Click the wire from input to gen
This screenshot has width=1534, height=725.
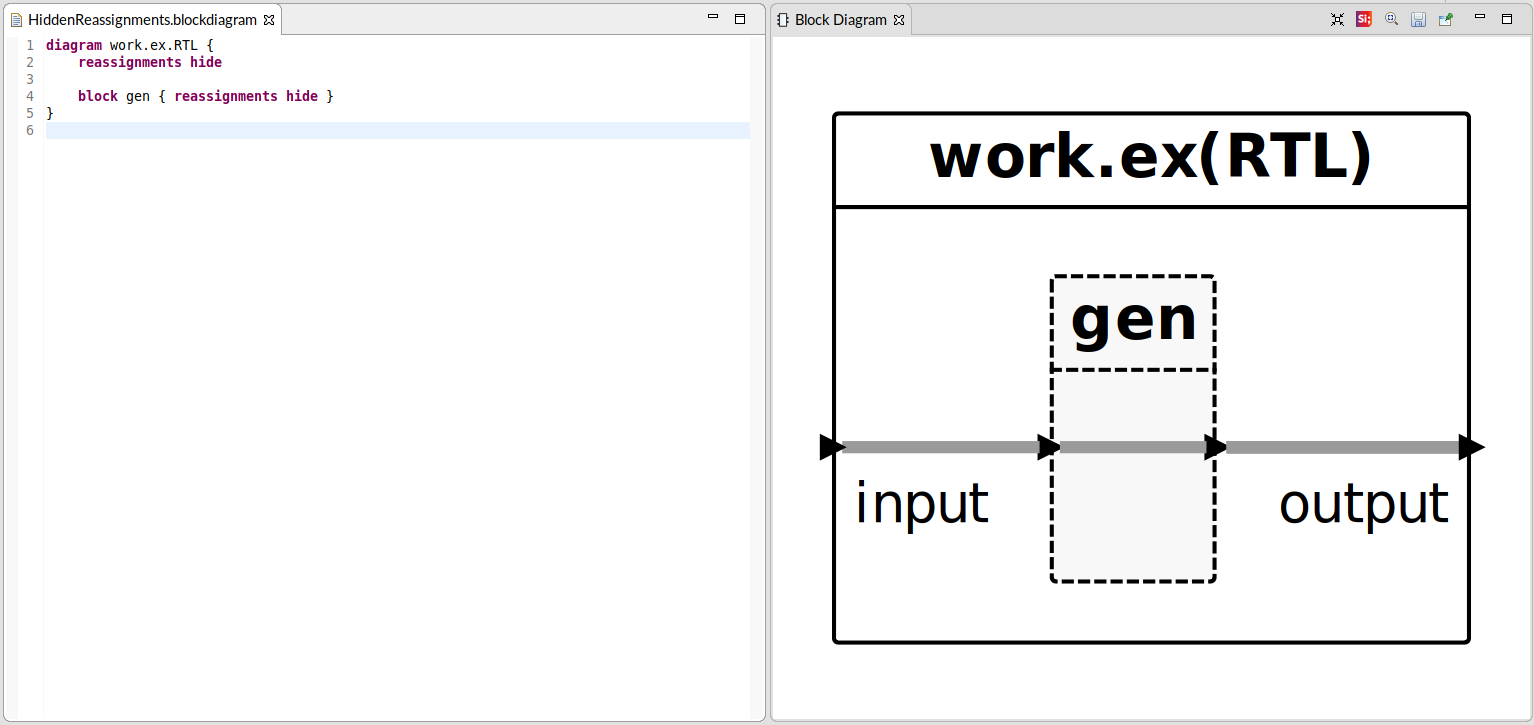[941, 447]
